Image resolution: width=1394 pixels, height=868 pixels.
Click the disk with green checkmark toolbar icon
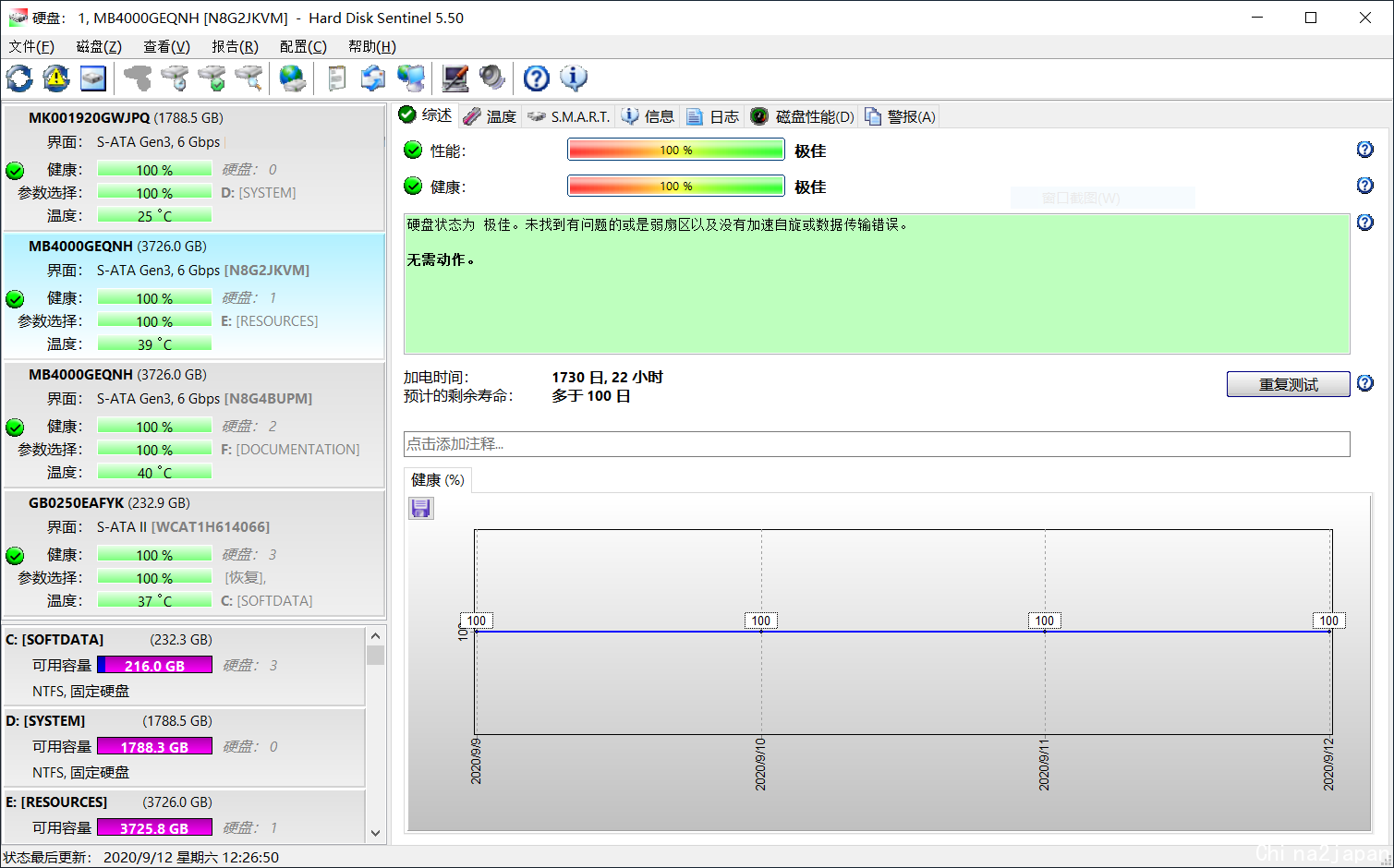[x=212, y=78]
